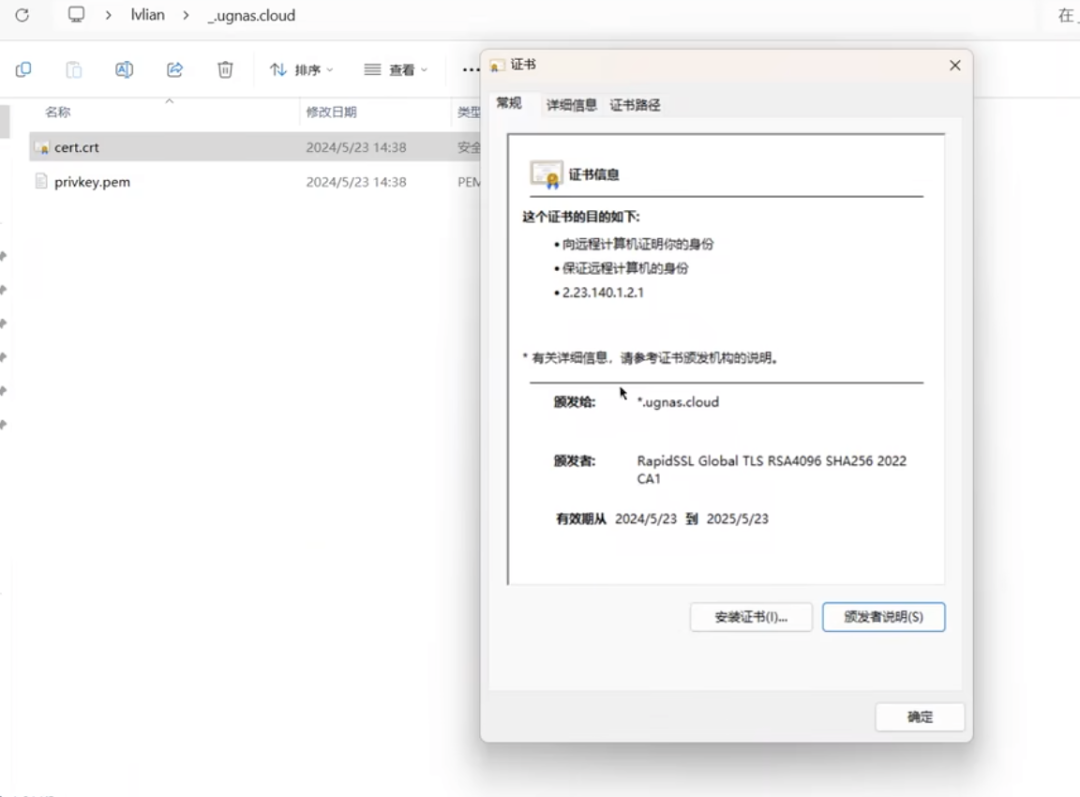Click the Share icon in Explorer toolbar

175,70
